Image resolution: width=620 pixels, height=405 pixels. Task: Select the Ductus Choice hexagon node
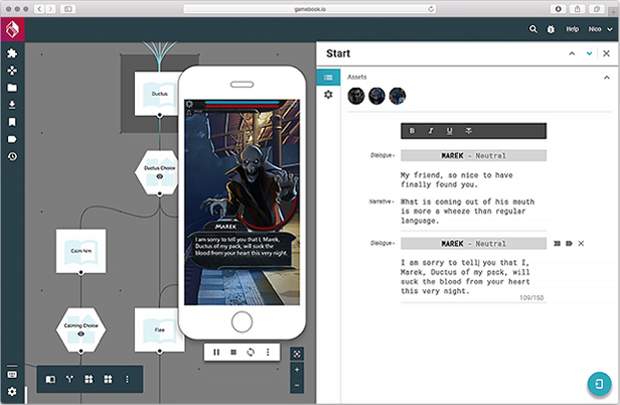(x=157, y=172)
